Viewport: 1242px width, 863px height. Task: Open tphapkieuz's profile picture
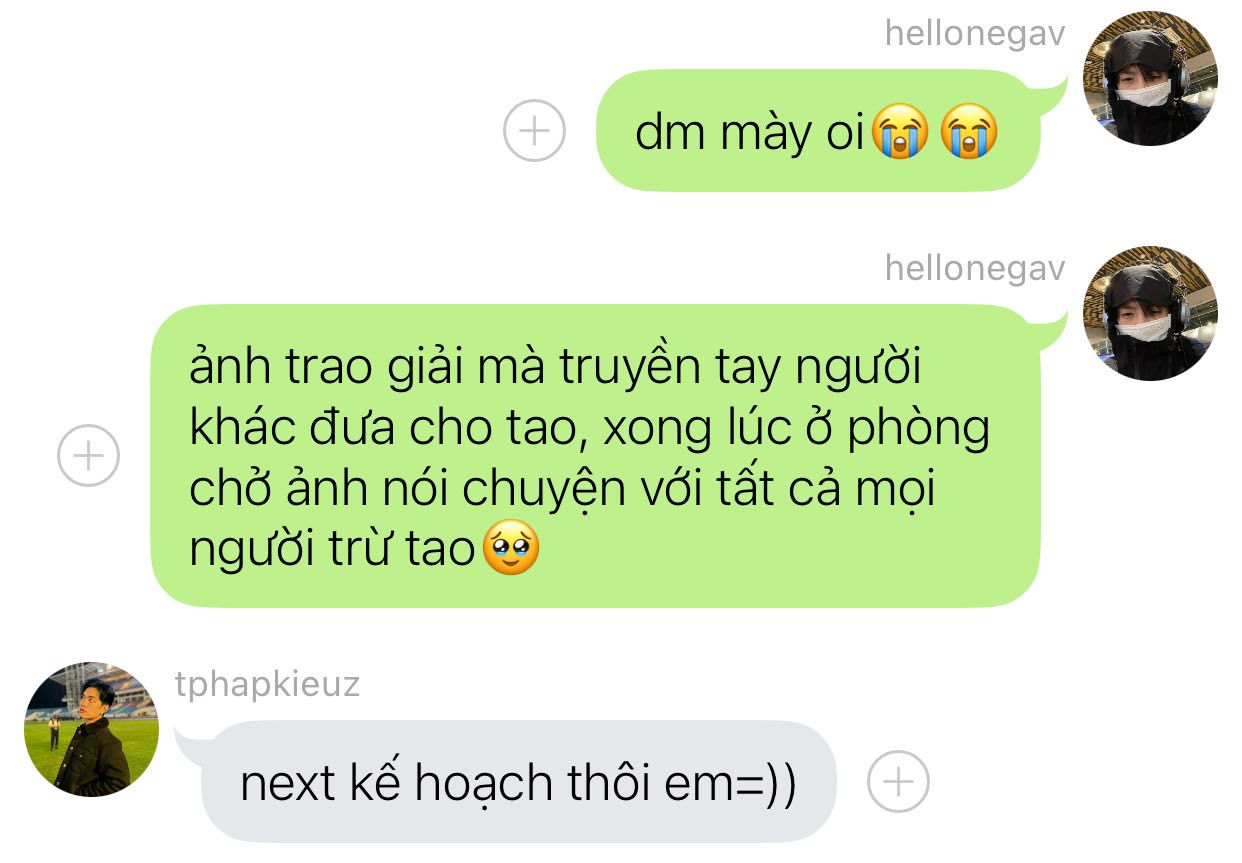tap(91, 728)
